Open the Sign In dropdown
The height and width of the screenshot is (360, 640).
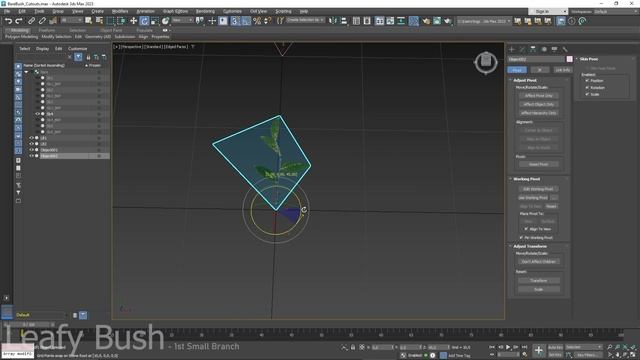click(x=548, y=11)
